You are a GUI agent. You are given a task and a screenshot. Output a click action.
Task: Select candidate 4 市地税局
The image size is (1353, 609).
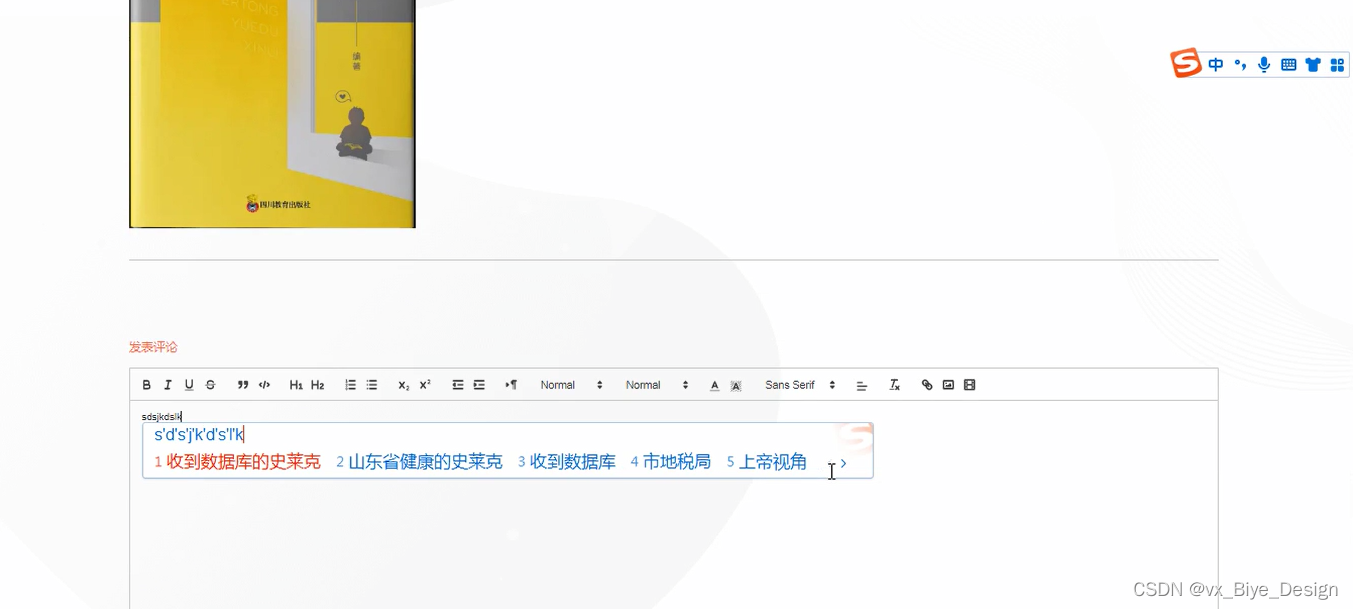671,462
